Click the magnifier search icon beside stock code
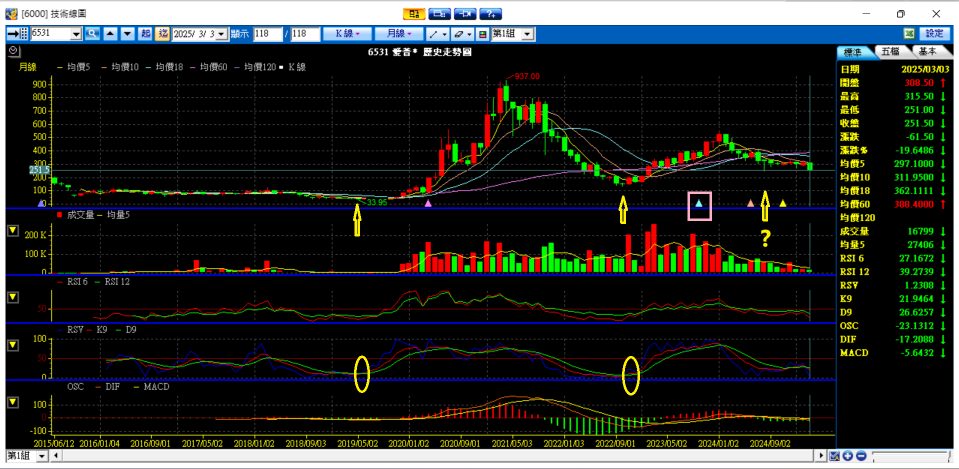The width and height of the screenshot is (959, 469). [x=93, y=33]
